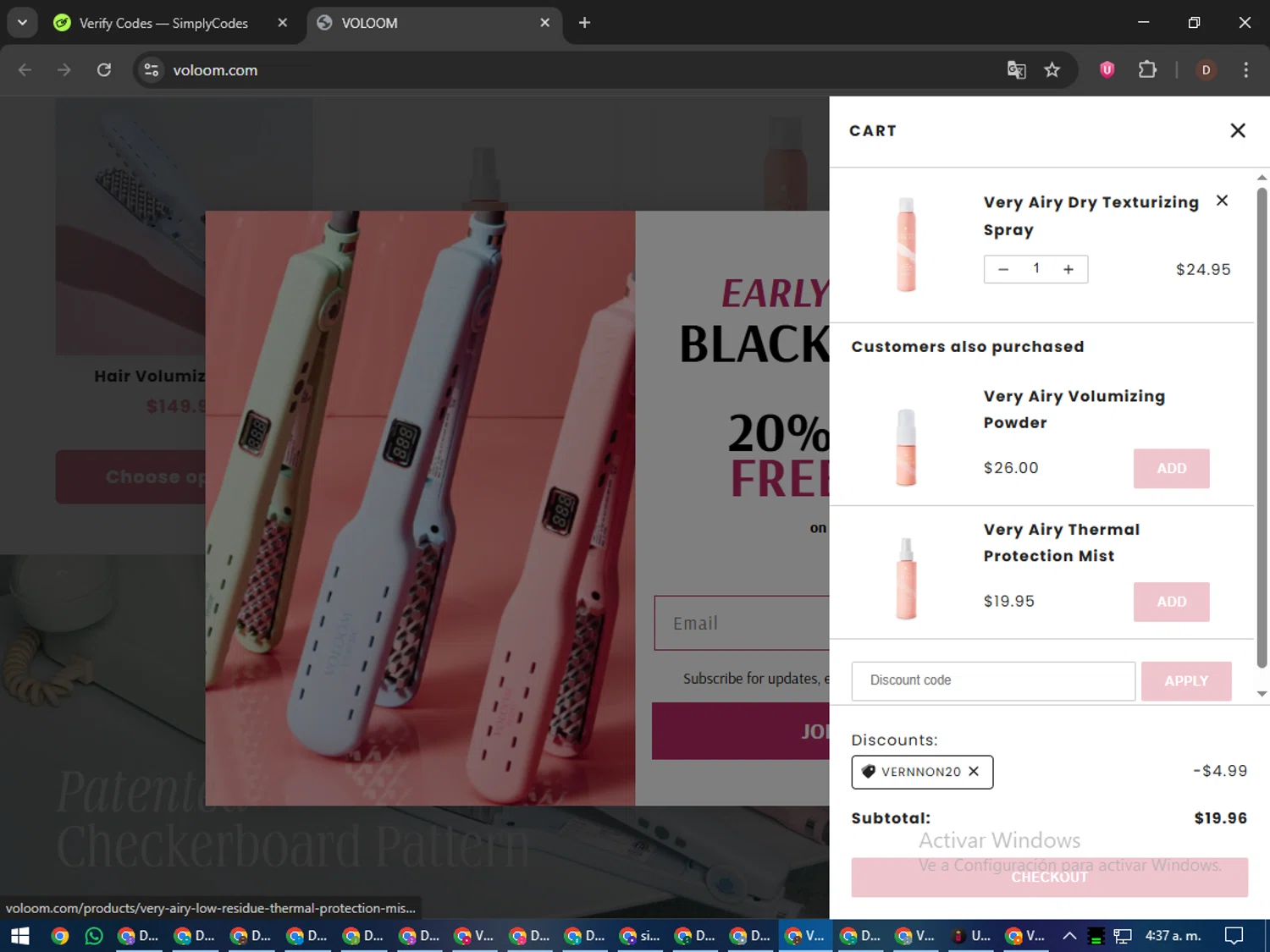Submit the popup's purple join button
Image resolution: width=1270 pixels, height=952 pixels.
741,731
